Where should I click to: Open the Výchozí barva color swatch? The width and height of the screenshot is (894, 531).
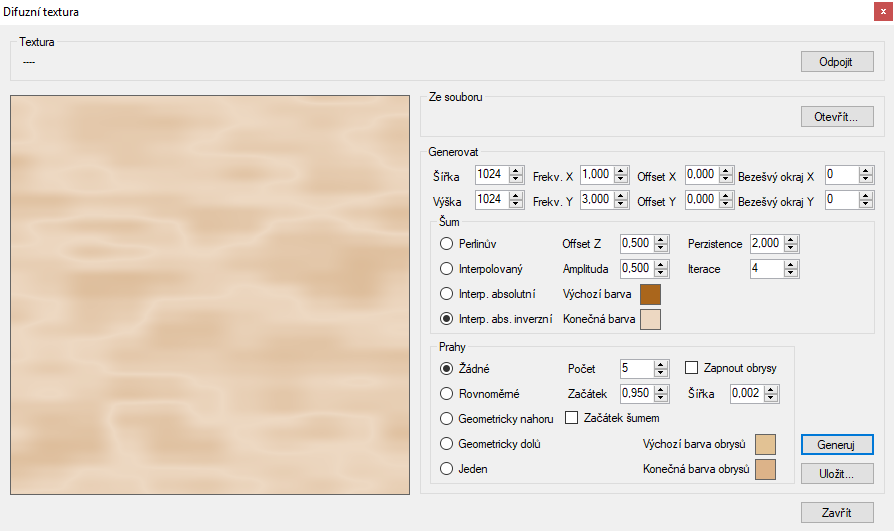click(650, 294)
